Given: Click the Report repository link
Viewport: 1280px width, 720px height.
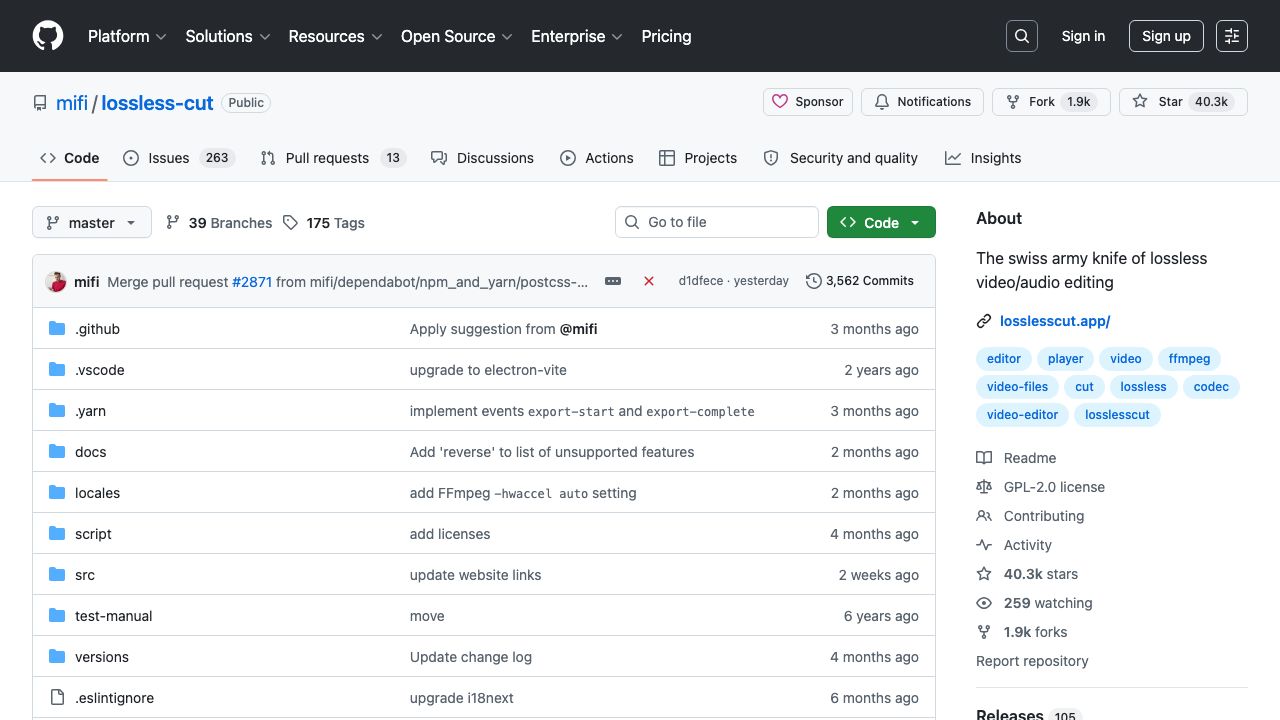Looking at the screenshot, I should click(x=1032, y=661).
